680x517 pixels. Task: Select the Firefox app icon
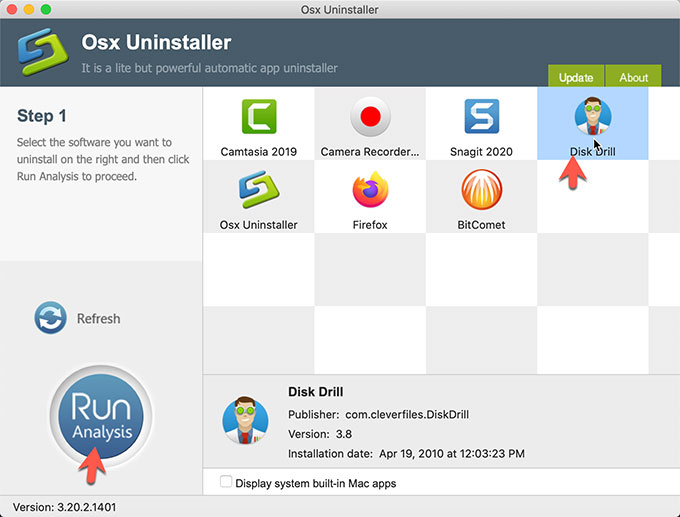[370, 190]
